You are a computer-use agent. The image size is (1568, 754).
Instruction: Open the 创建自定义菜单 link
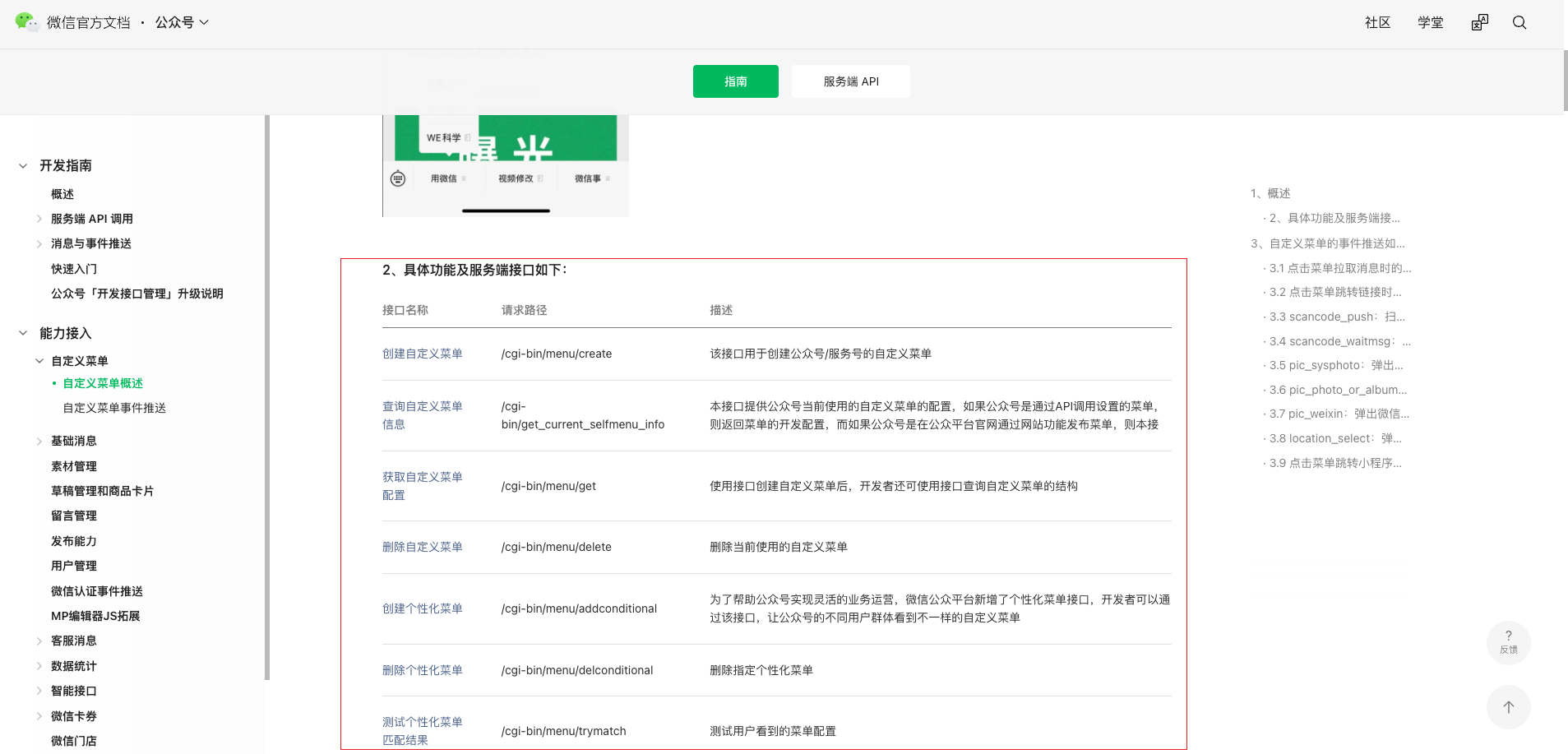pos(422,354)
